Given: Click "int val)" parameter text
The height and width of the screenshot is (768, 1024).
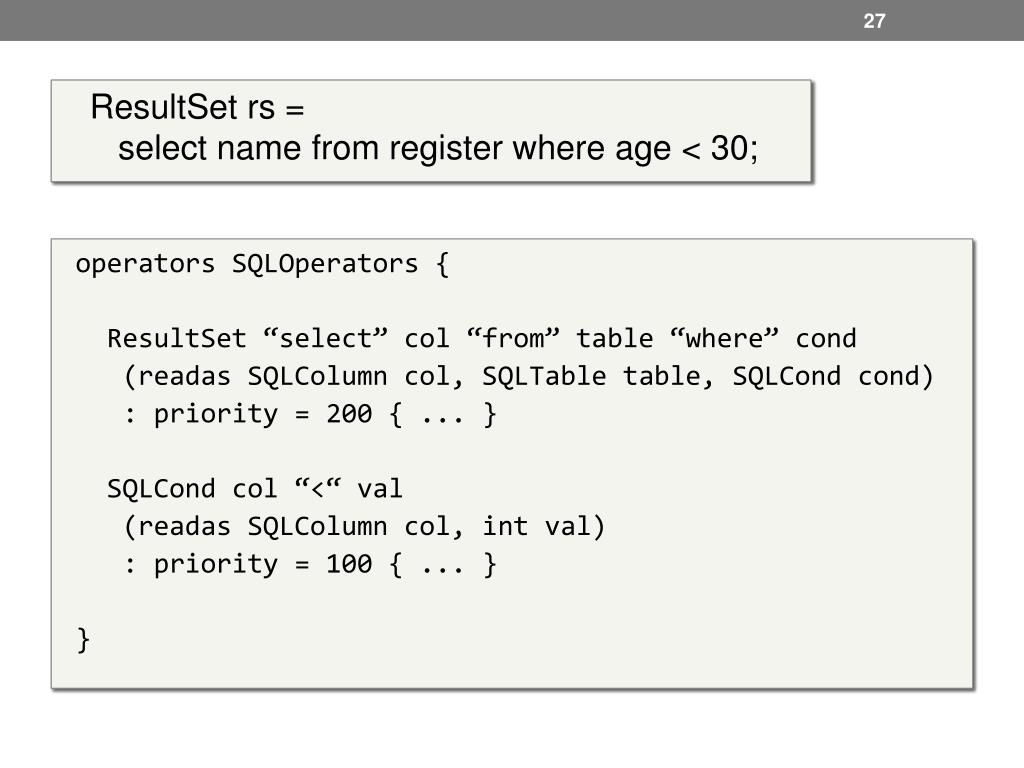Looking at the screenshot, I should [544, 526].
